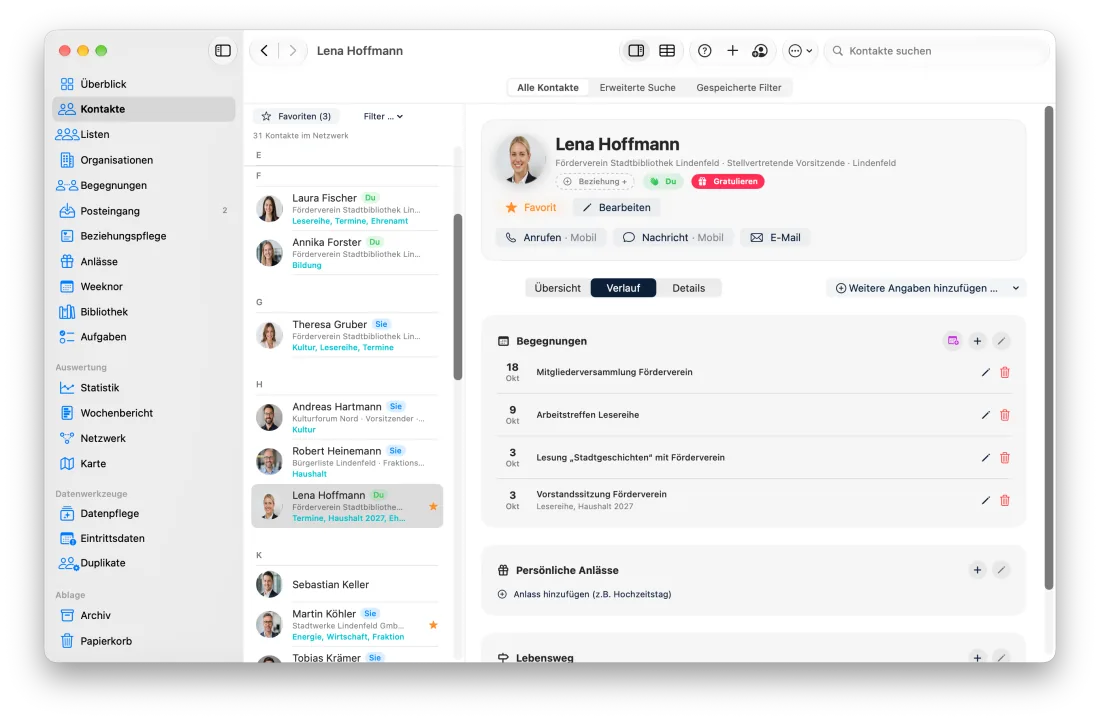
Task: Go forward with the right chevron arrow
Action: [293, 50]
